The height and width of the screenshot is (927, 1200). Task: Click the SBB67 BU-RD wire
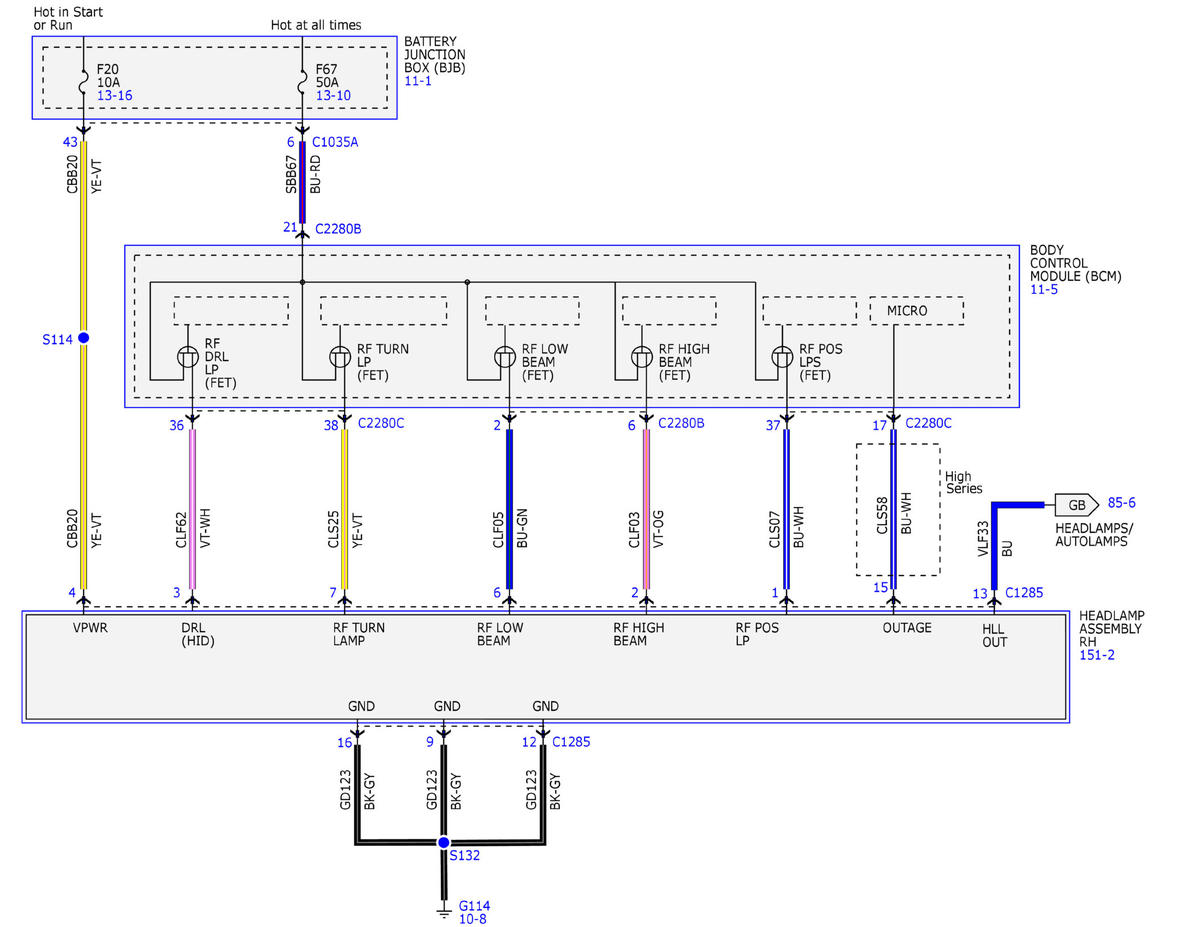[302, 180]
